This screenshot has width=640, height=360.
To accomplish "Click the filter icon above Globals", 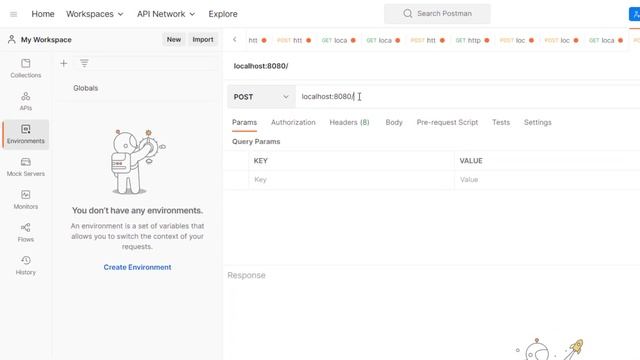I will tap(84, 63).
